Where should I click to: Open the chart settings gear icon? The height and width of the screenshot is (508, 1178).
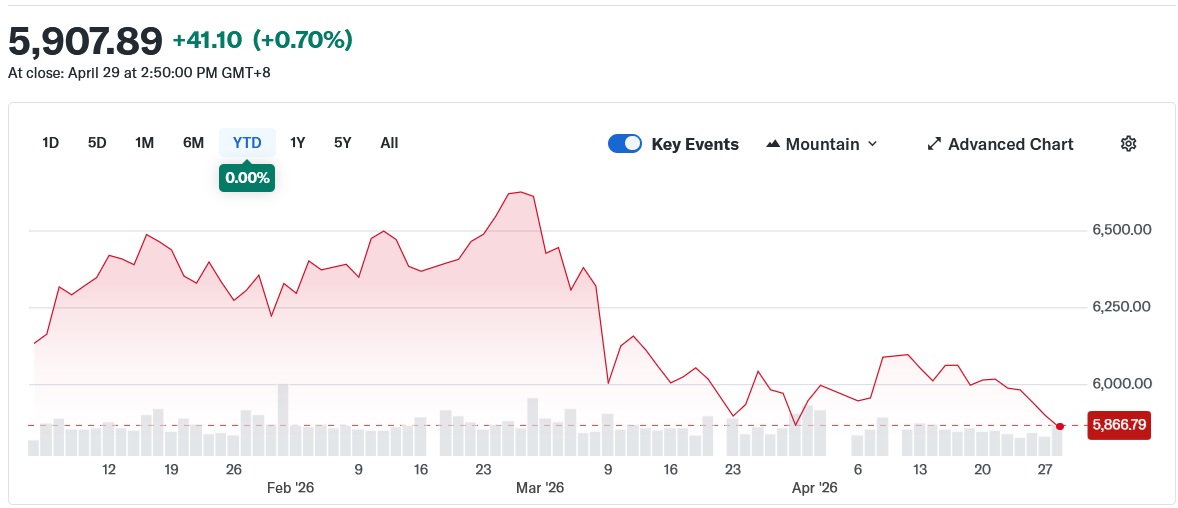tap(1128, 144)
